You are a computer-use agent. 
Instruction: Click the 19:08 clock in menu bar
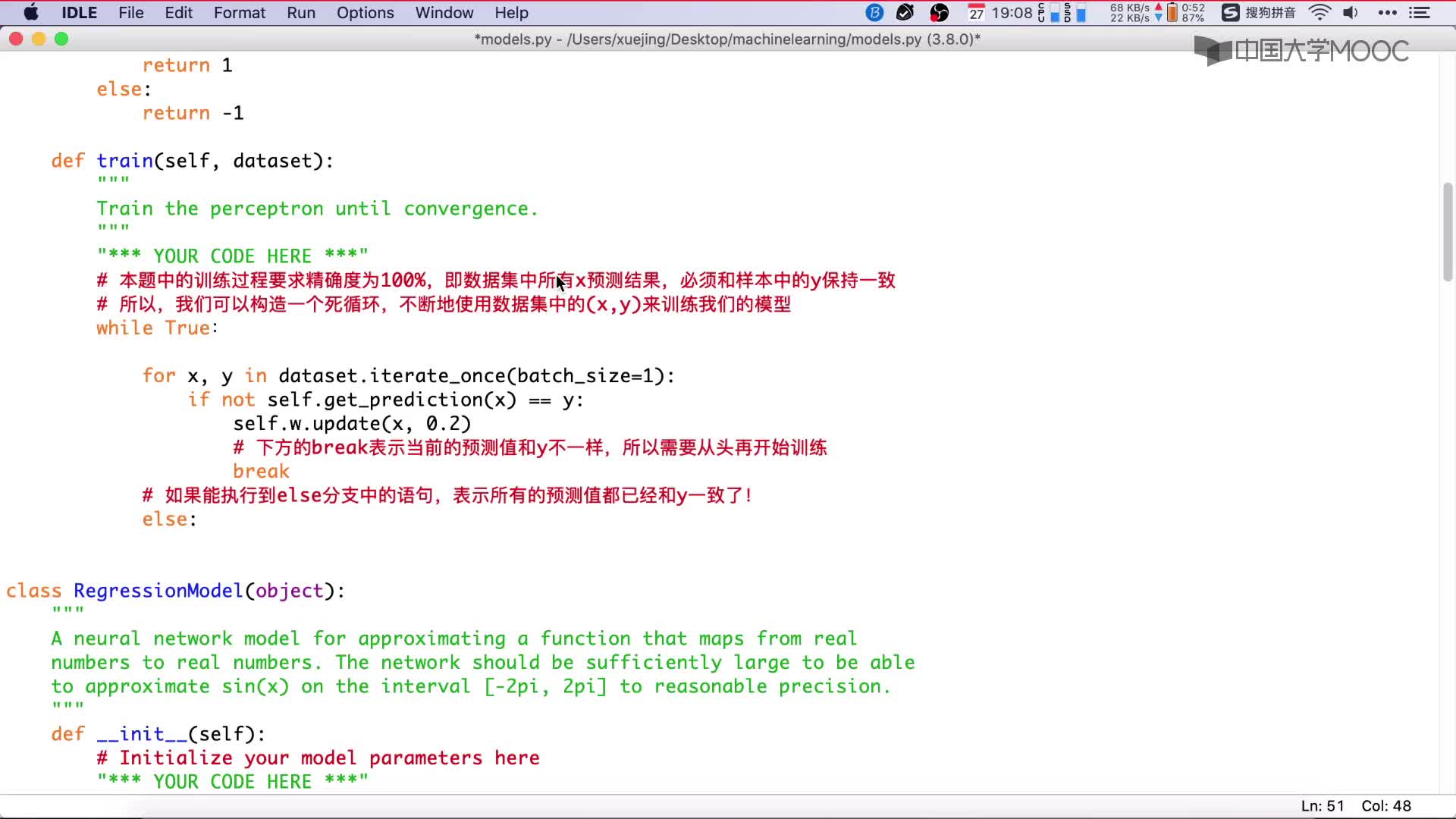[1012, 13]
